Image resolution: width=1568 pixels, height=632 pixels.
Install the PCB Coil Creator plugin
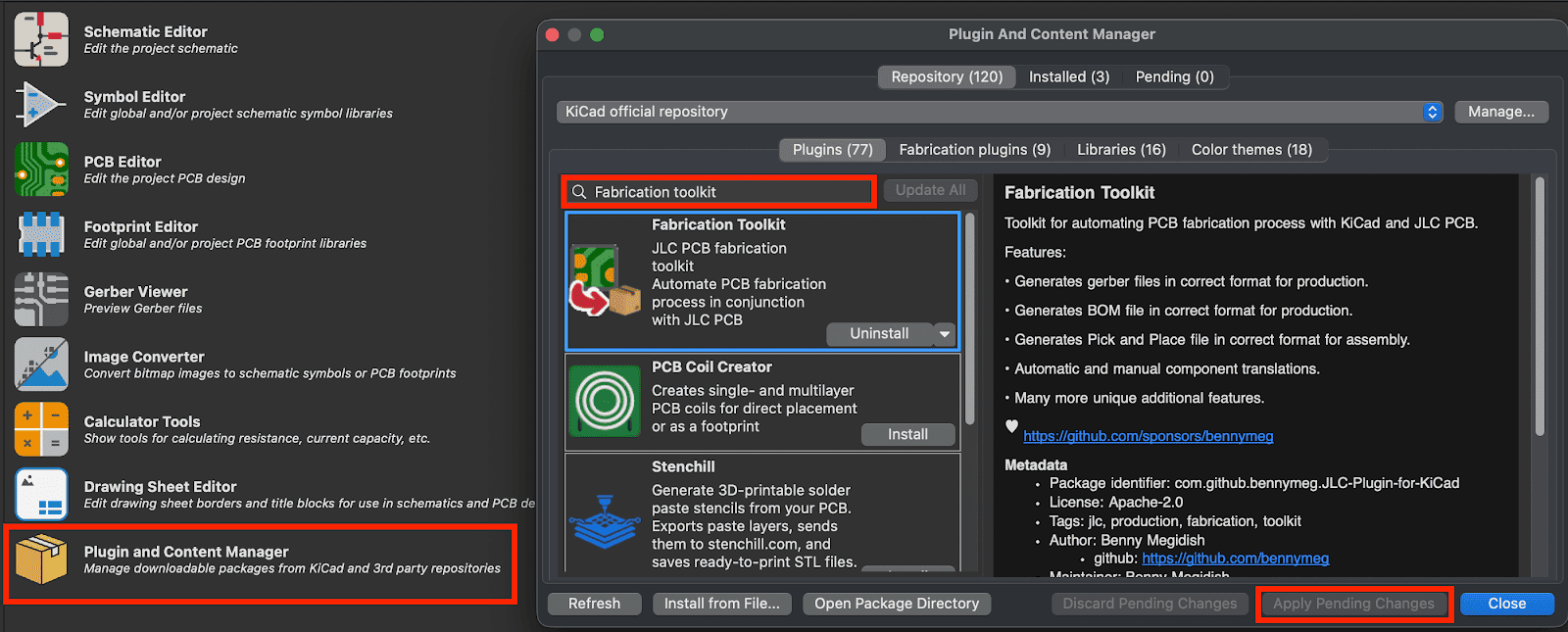[x=907, y=435]
